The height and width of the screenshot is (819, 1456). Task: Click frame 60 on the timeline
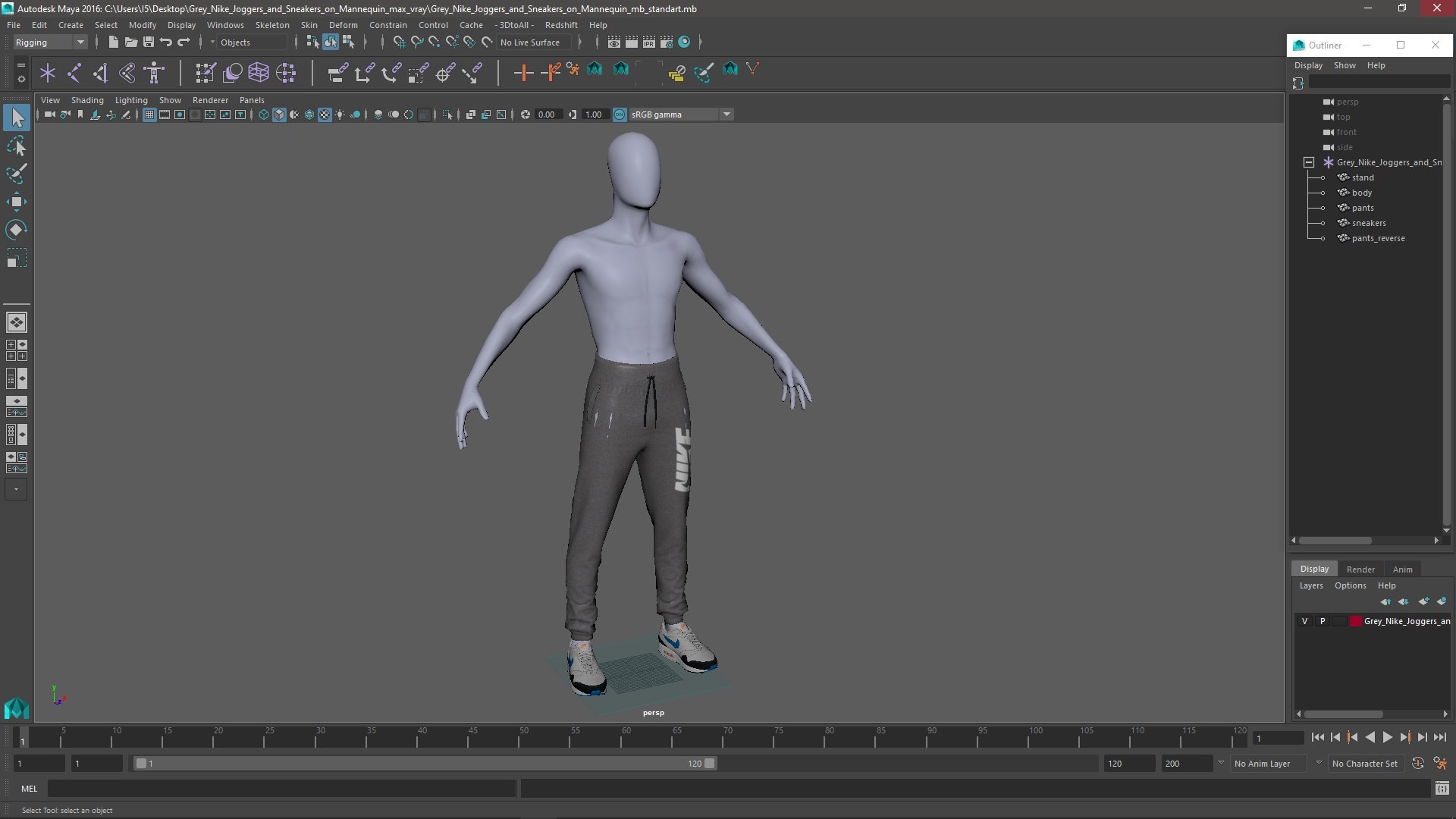[626, 737]
